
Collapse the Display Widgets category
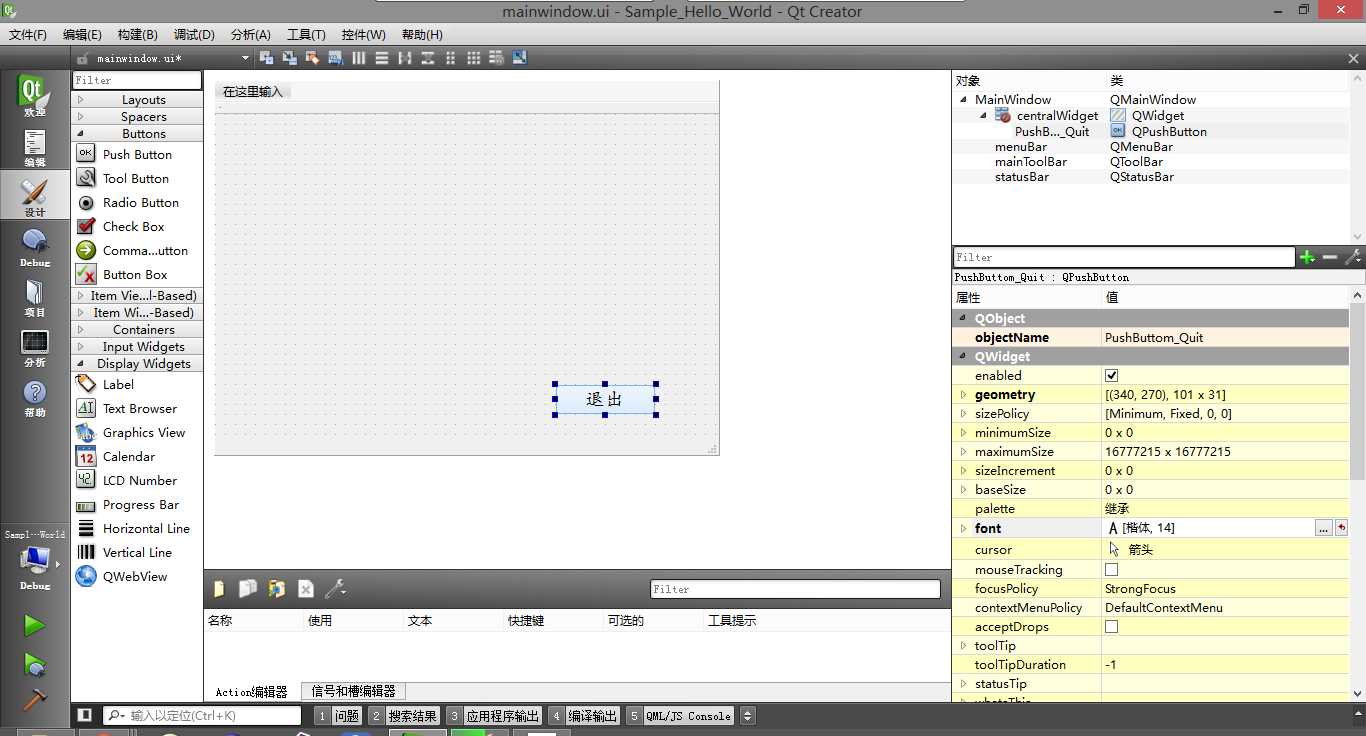point(137,364)
